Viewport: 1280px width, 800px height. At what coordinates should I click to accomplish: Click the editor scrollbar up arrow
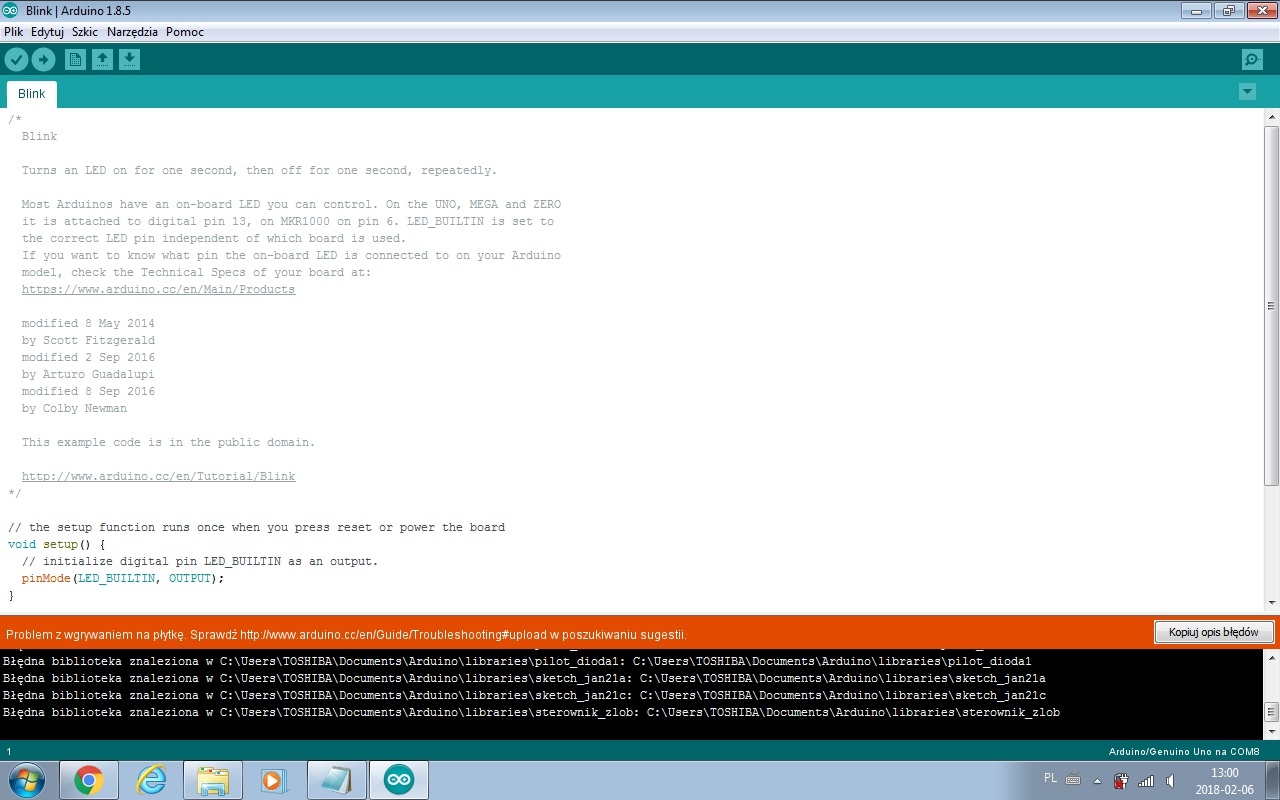coord(1271,117)
